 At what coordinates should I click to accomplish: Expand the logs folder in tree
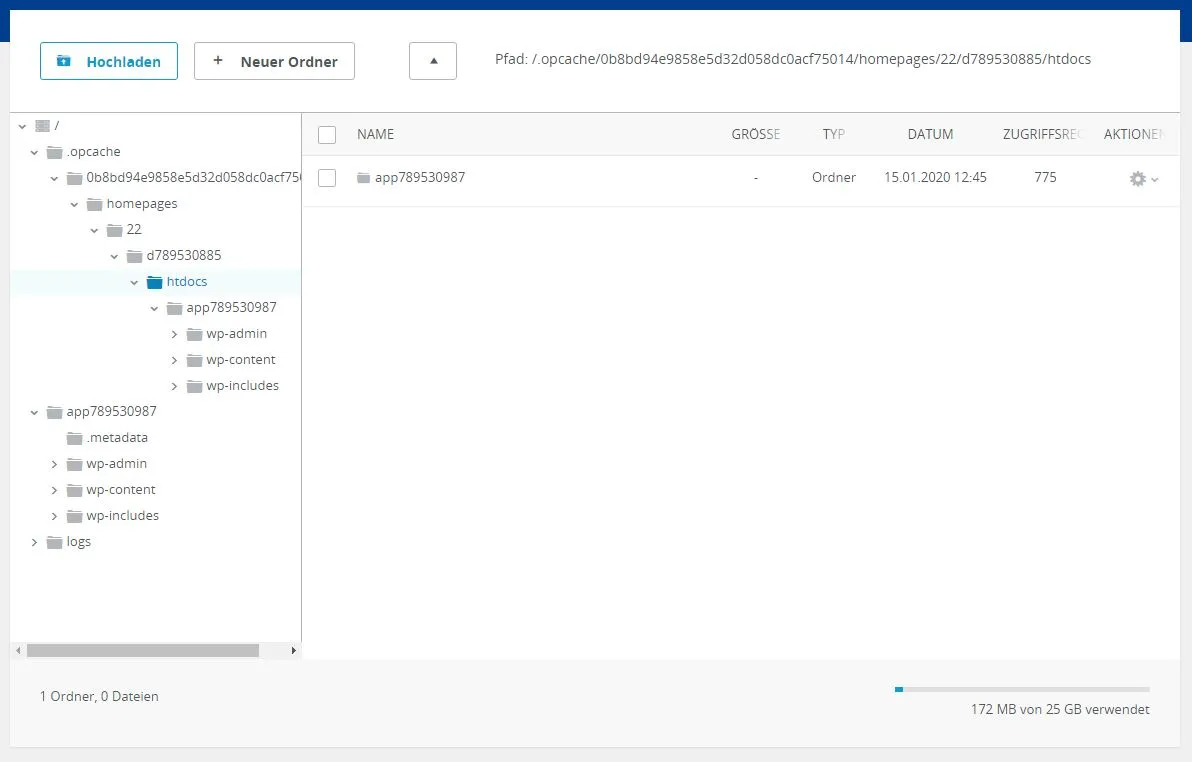click(34, 542)
